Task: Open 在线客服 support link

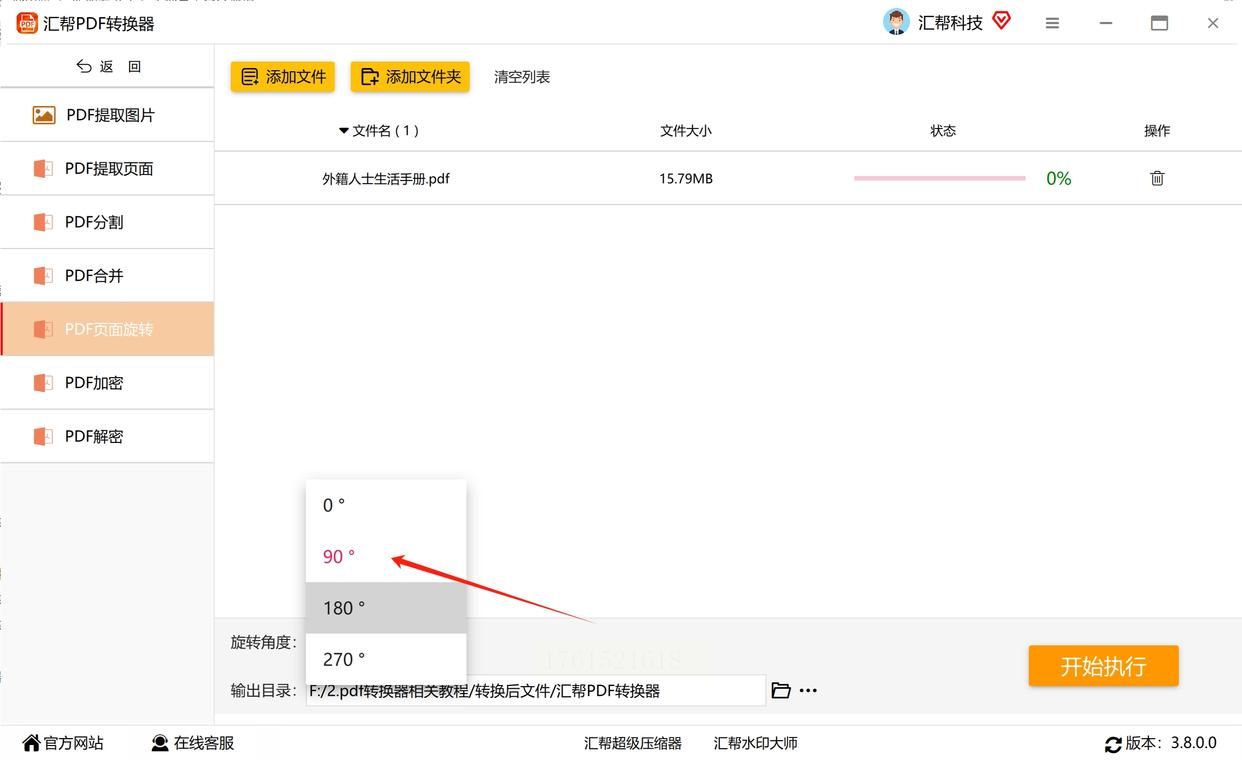Action: (192, 743)
